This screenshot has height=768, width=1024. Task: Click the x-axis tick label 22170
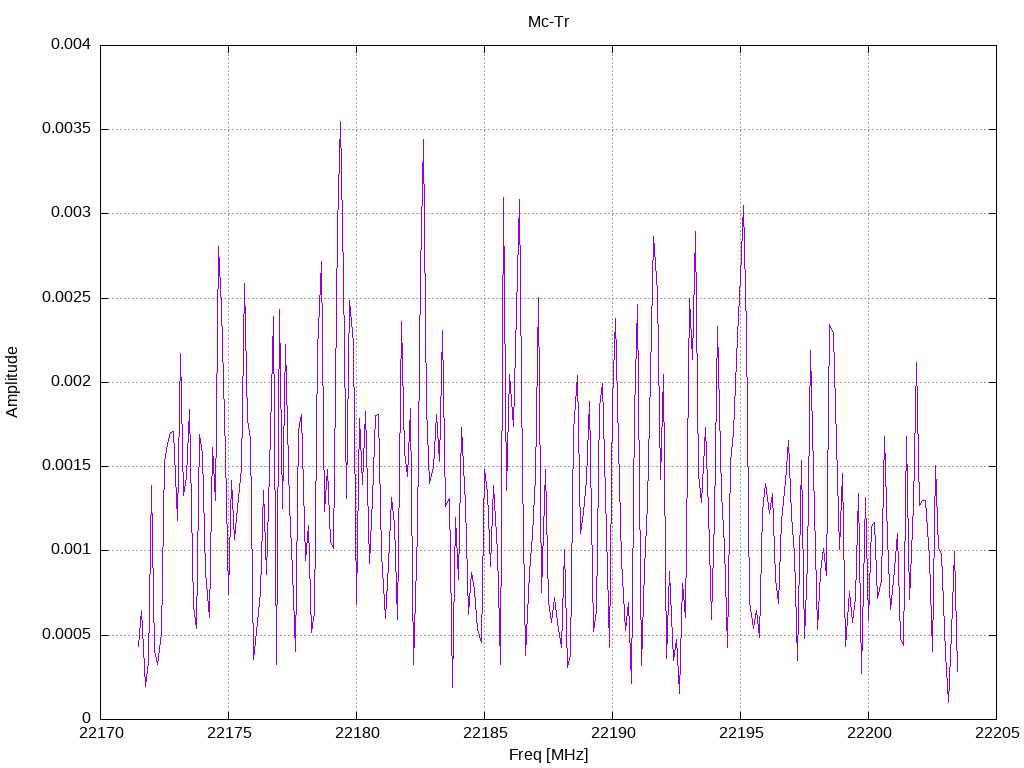click(x=100, y=733)
